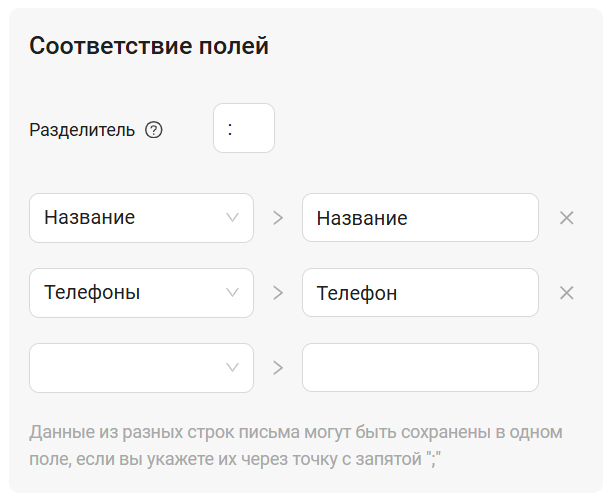612x503 pixels.
Task: Open the dropdown showing 'Название'
Action: click(130, 218)
